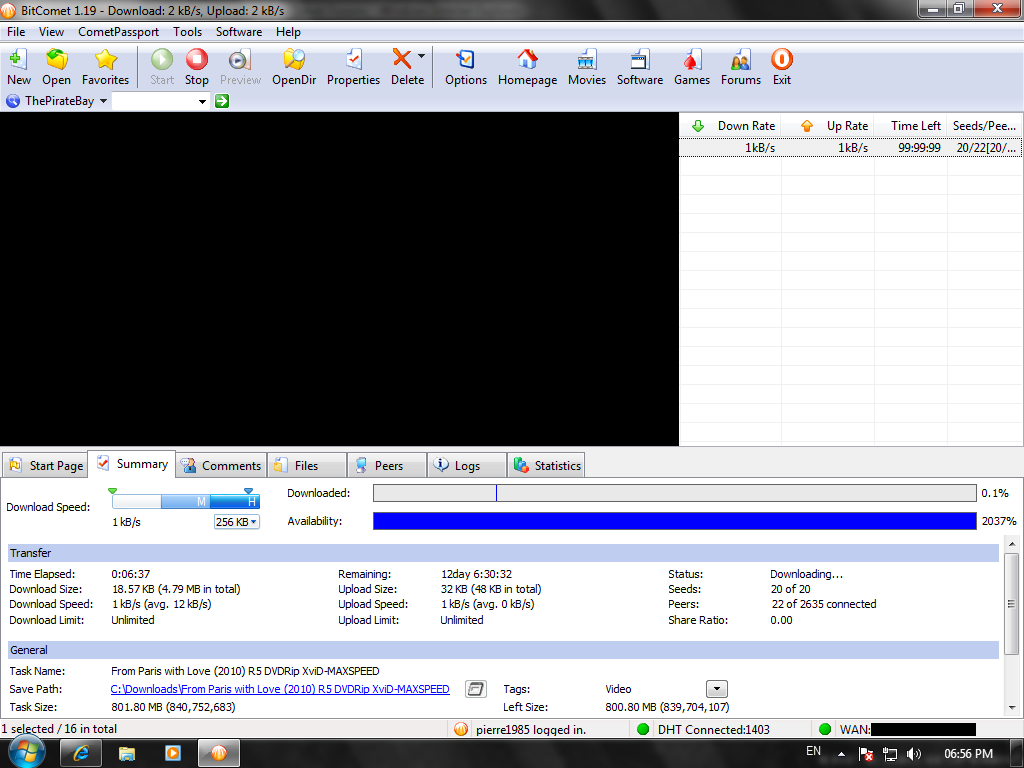
Task: Open the Save Path folder link
Action: click(280, 689)
